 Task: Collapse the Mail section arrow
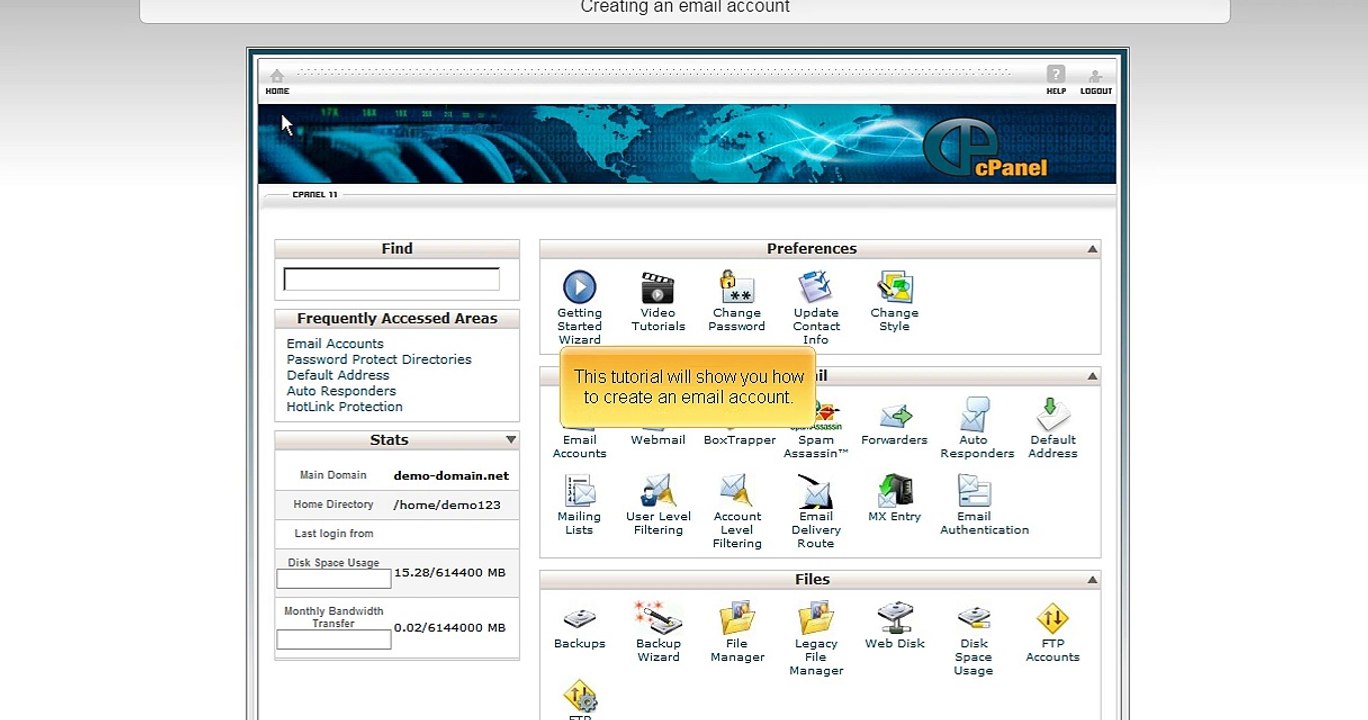pos(1092,376)
